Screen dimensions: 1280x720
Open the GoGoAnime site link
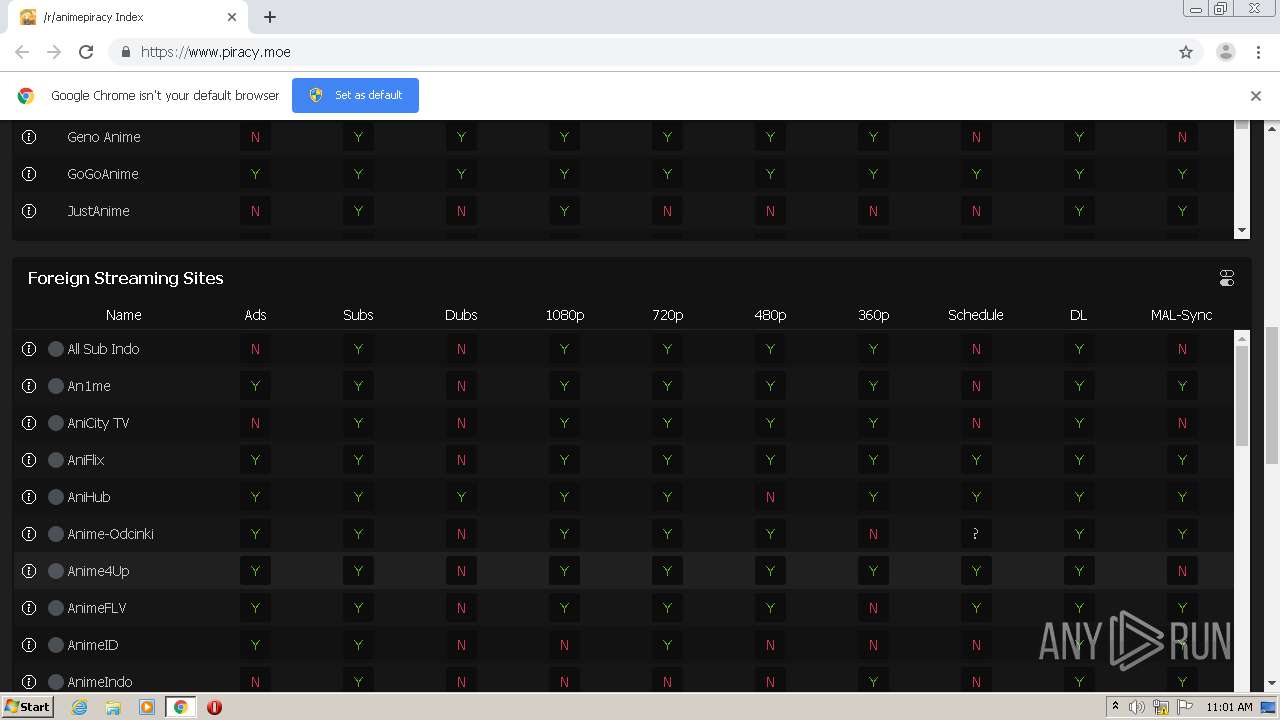(x=103, y=174)
